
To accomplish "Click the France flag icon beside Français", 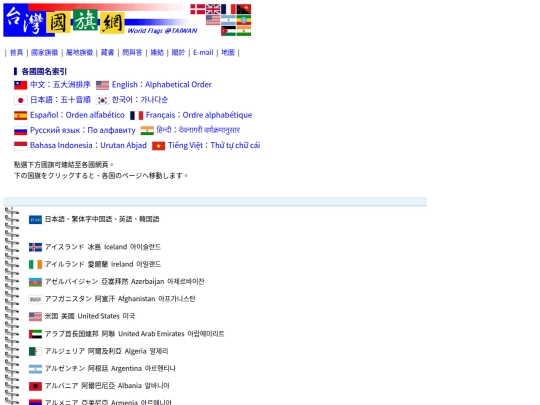I will tap(136, 115).
